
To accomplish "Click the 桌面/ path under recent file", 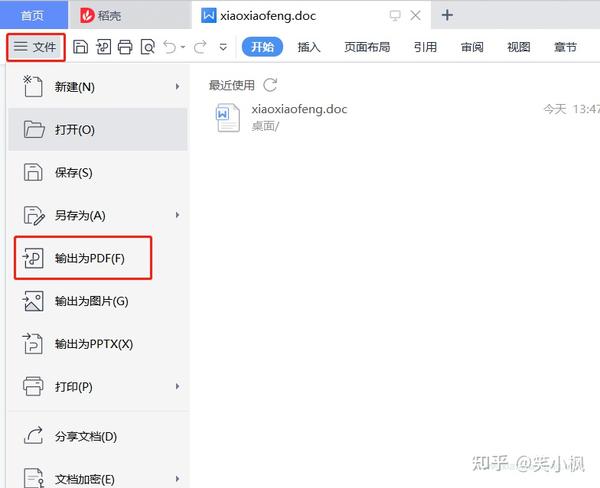I will click(266, 126).
